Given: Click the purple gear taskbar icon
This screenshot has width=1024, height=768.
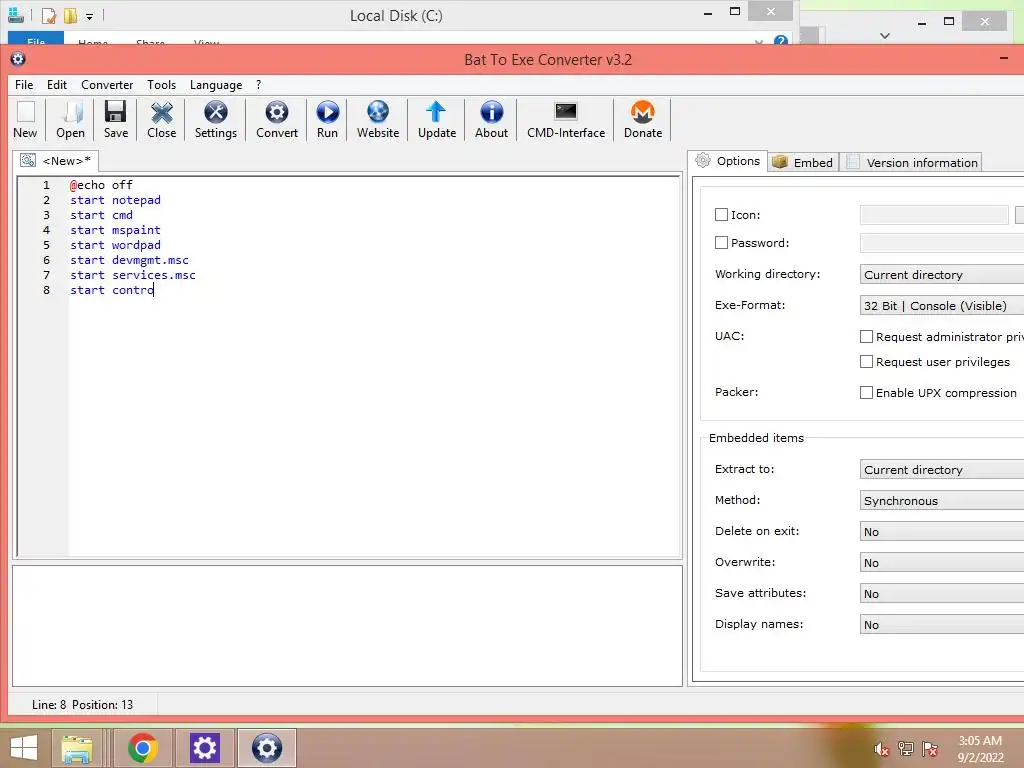Looking at the screenshot, I should coord(204,748).
